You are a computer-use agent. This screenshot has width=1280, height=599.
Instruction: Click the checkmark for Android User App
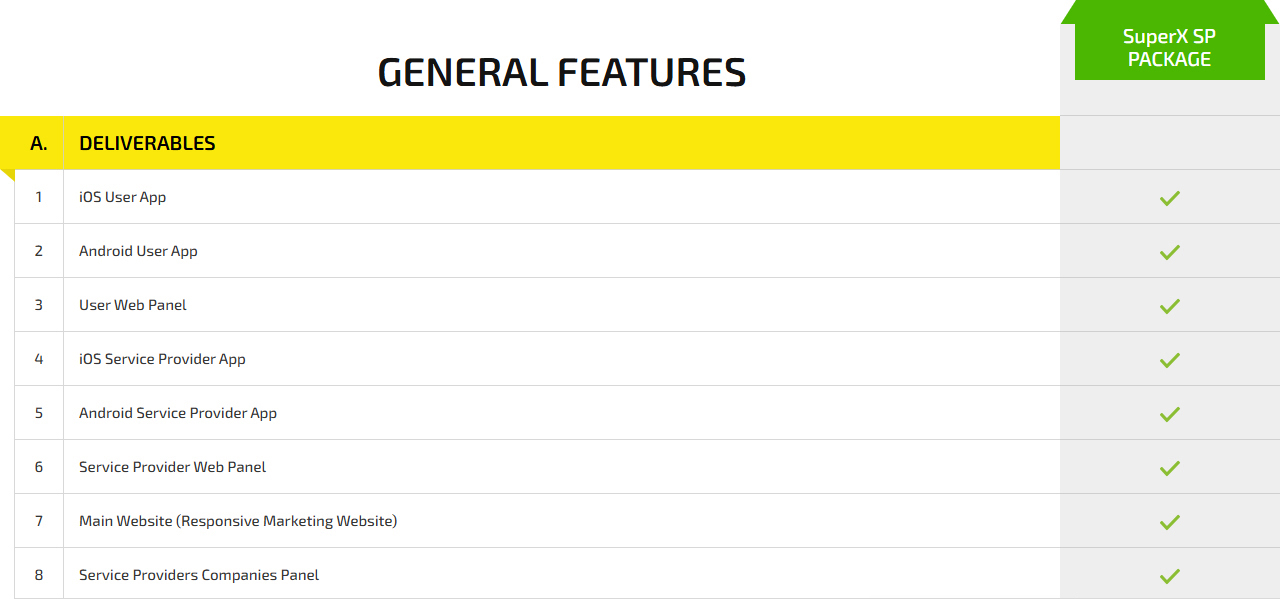(x=1169, y=252)
